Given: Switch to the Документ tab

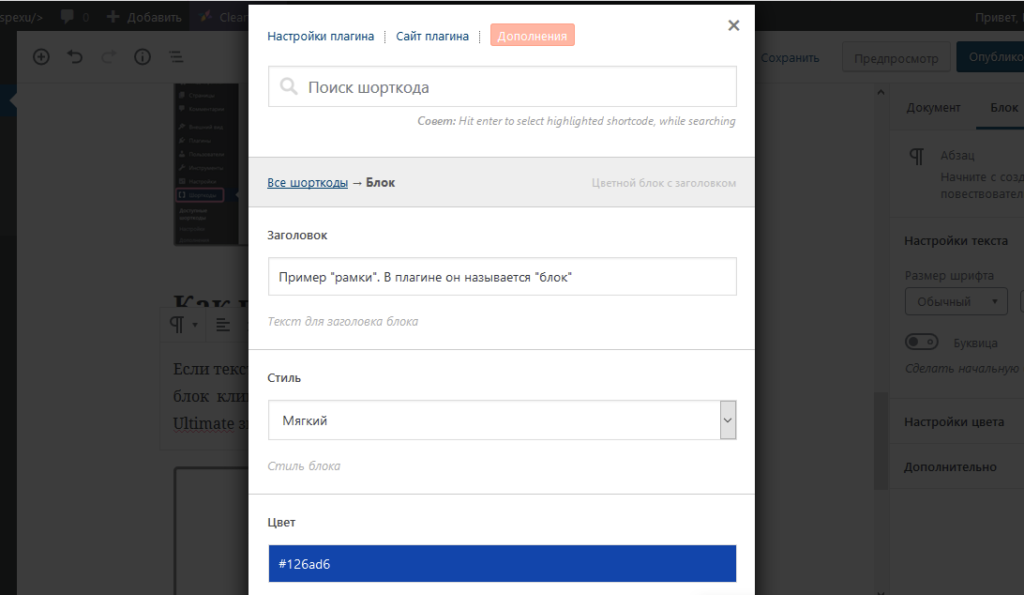Looking at the screenshot, I should coord(933,108).
